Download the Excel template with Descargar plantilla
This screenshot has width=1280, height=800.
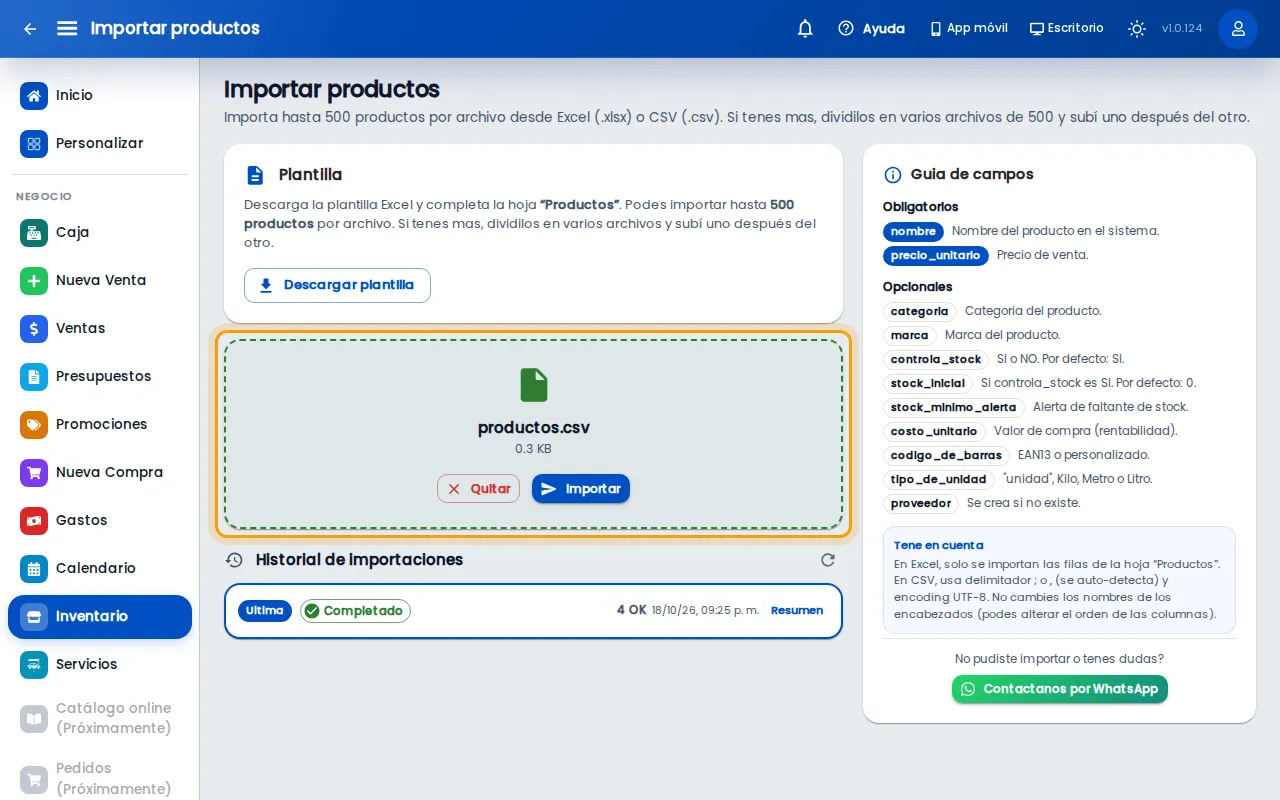pyautogui.click(x=337, y=285)
